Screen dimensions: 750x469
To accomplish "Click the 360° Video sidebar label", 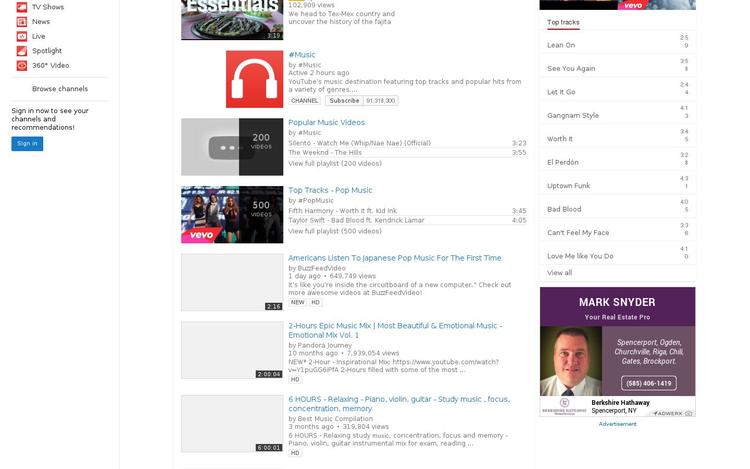I will coord(51,65).
